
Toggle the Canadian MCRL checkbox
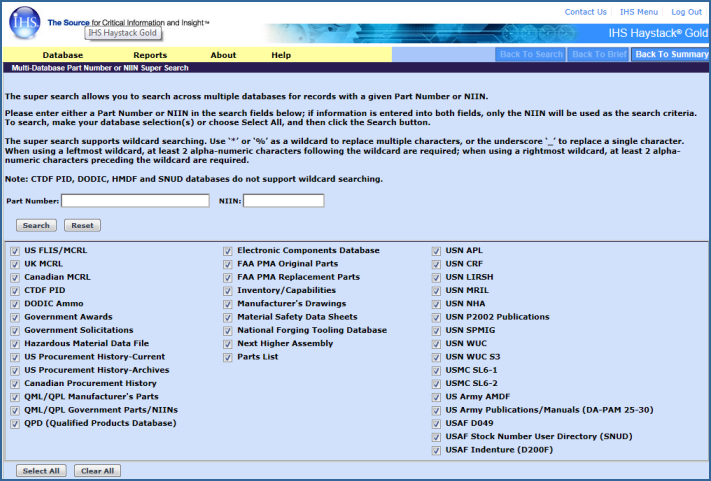click(15, 277)
